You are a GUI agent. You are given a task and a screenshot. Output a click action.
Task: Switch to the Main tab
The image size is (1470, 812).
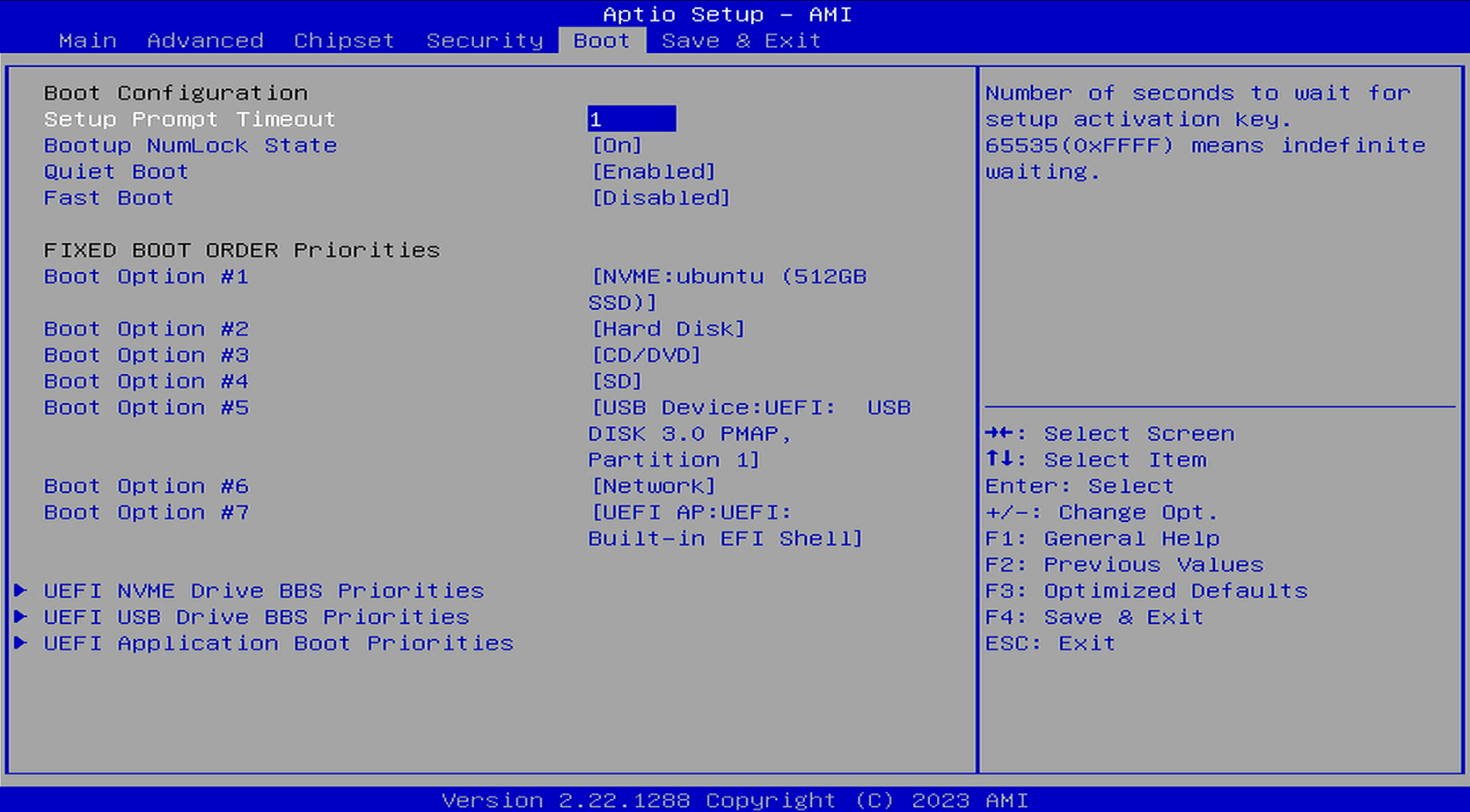(87, 40)
